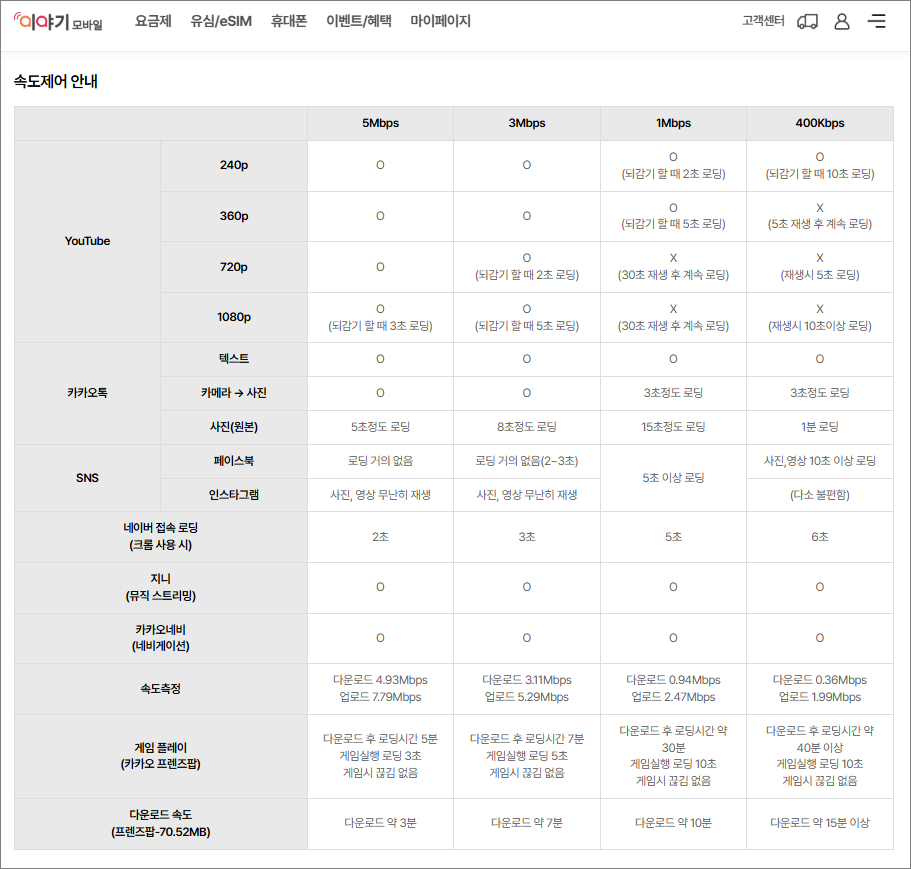Click the 인스타그램 row label
911x869 pixels.
(x=234, y=495)
